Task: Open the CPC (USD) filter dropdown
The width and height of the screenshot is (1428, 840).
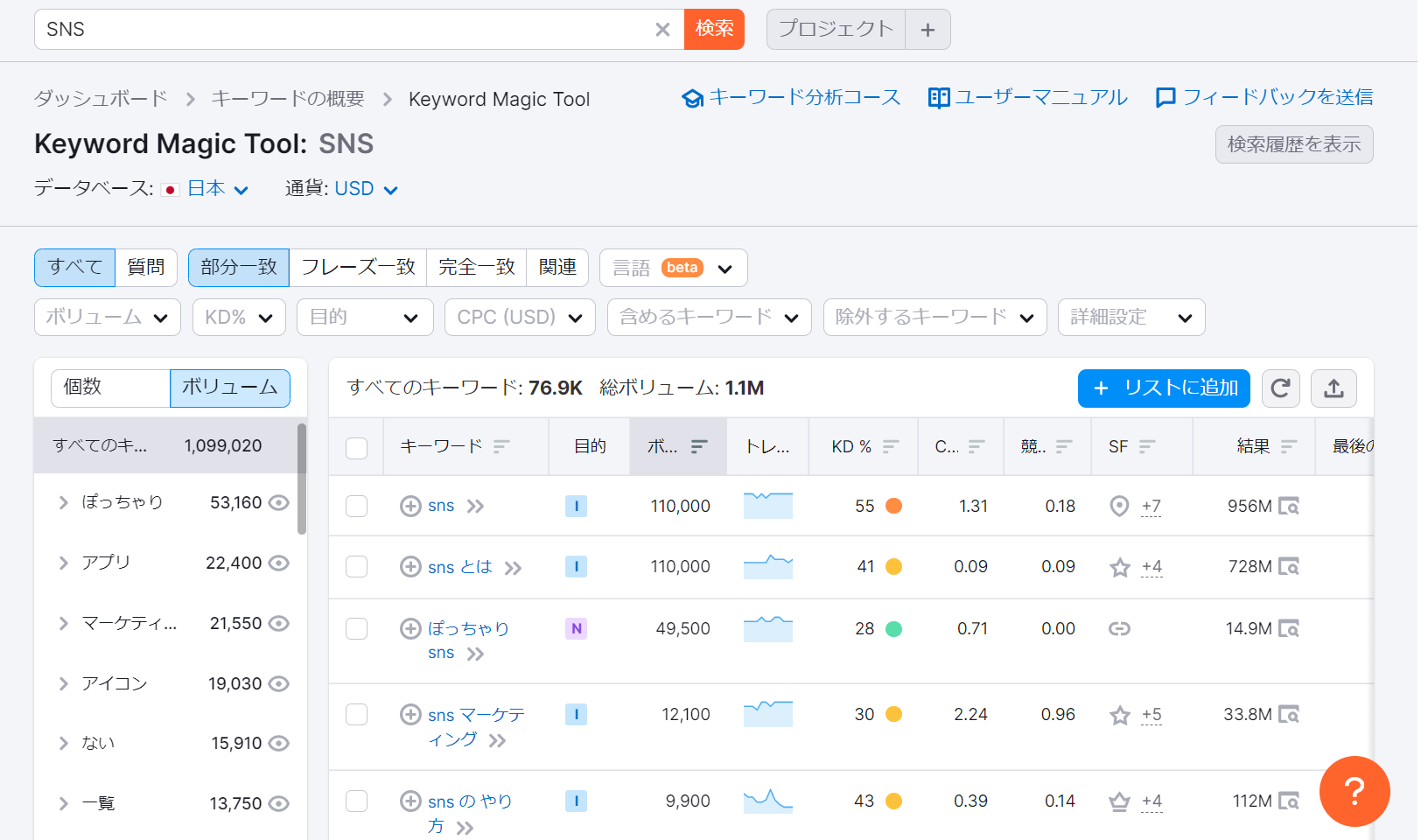Action: [520, 318]
